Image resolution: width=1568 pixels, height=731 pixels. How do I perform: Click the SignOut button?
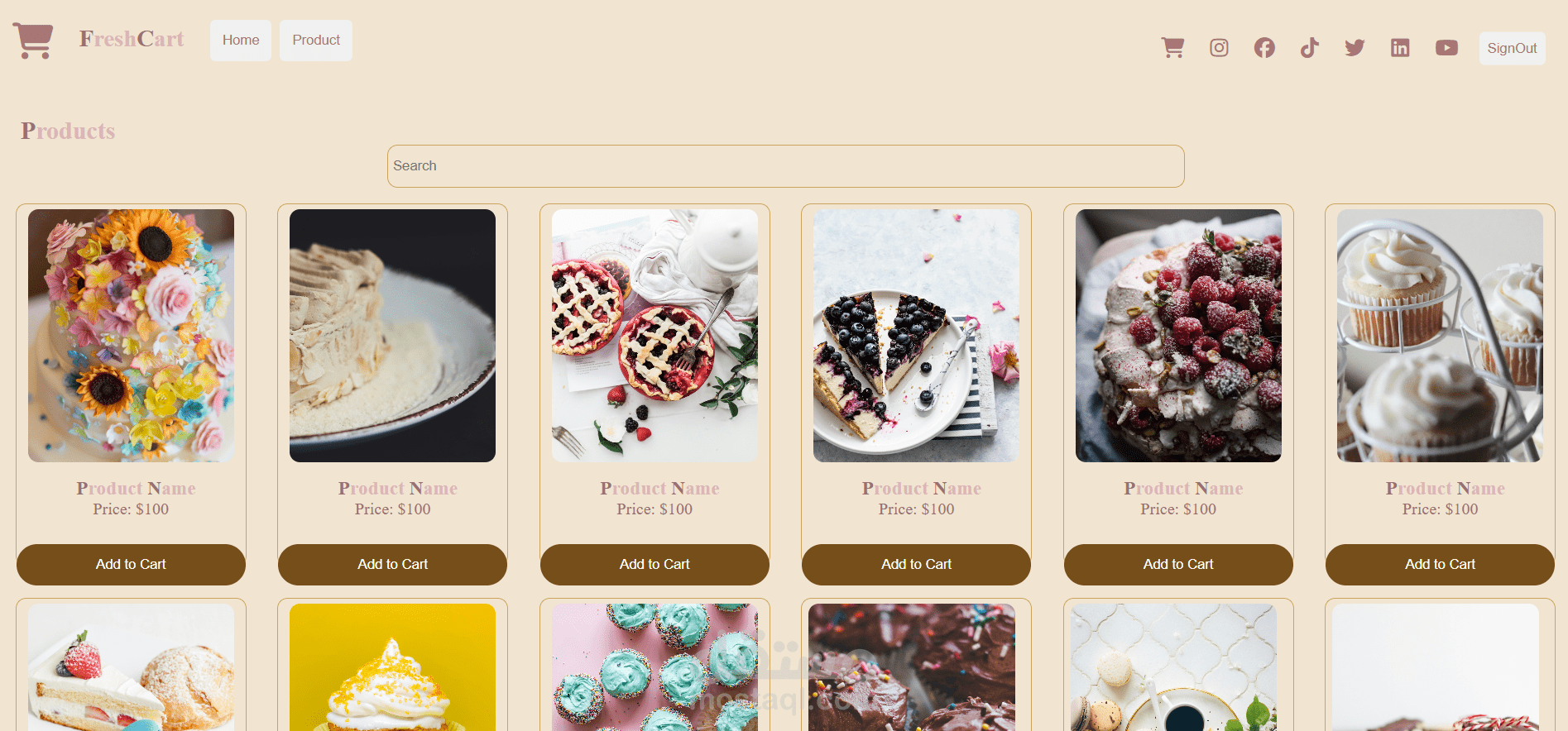(x=1512, y=48)
